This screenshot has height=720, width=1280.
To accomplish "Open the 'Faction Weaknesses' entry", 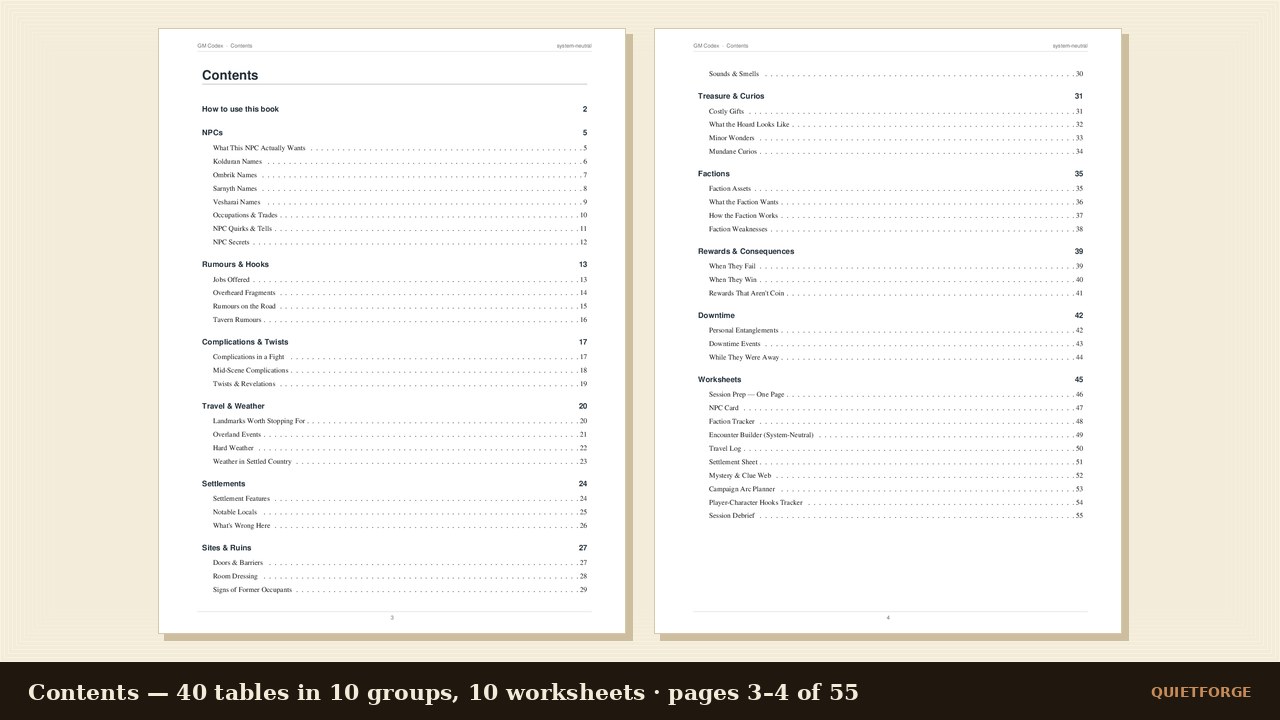I will pos(896,229).
